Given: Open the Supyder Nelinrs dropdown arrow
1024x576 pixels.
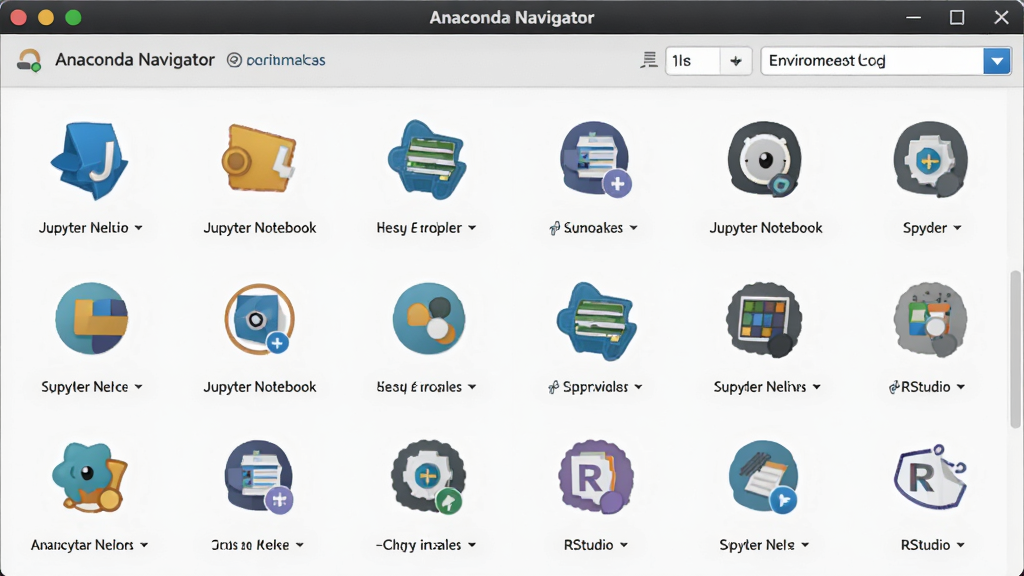Looking at the screenshot, I should click(x=816, y=387).
